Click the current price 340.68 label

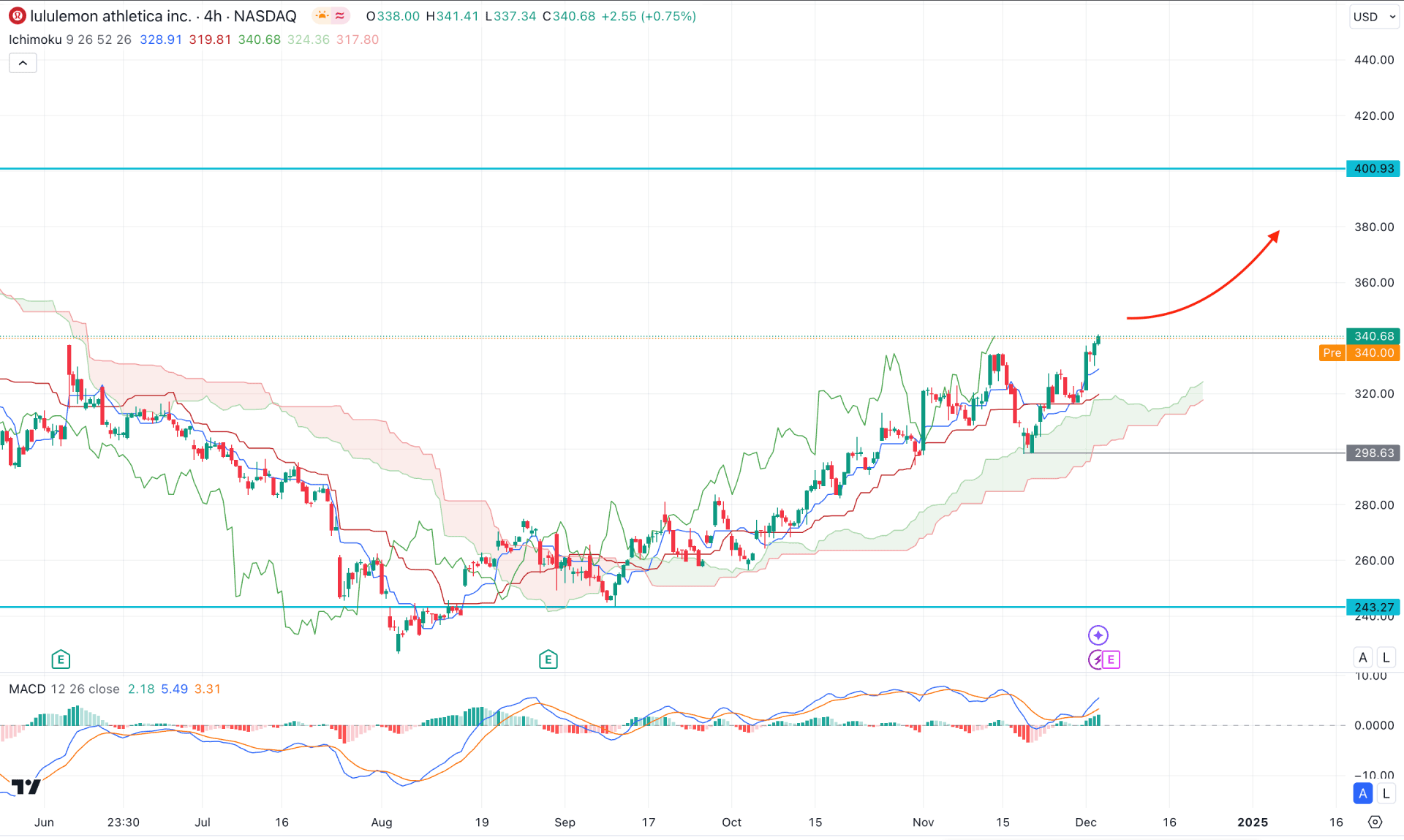(x=1373, y=336)
